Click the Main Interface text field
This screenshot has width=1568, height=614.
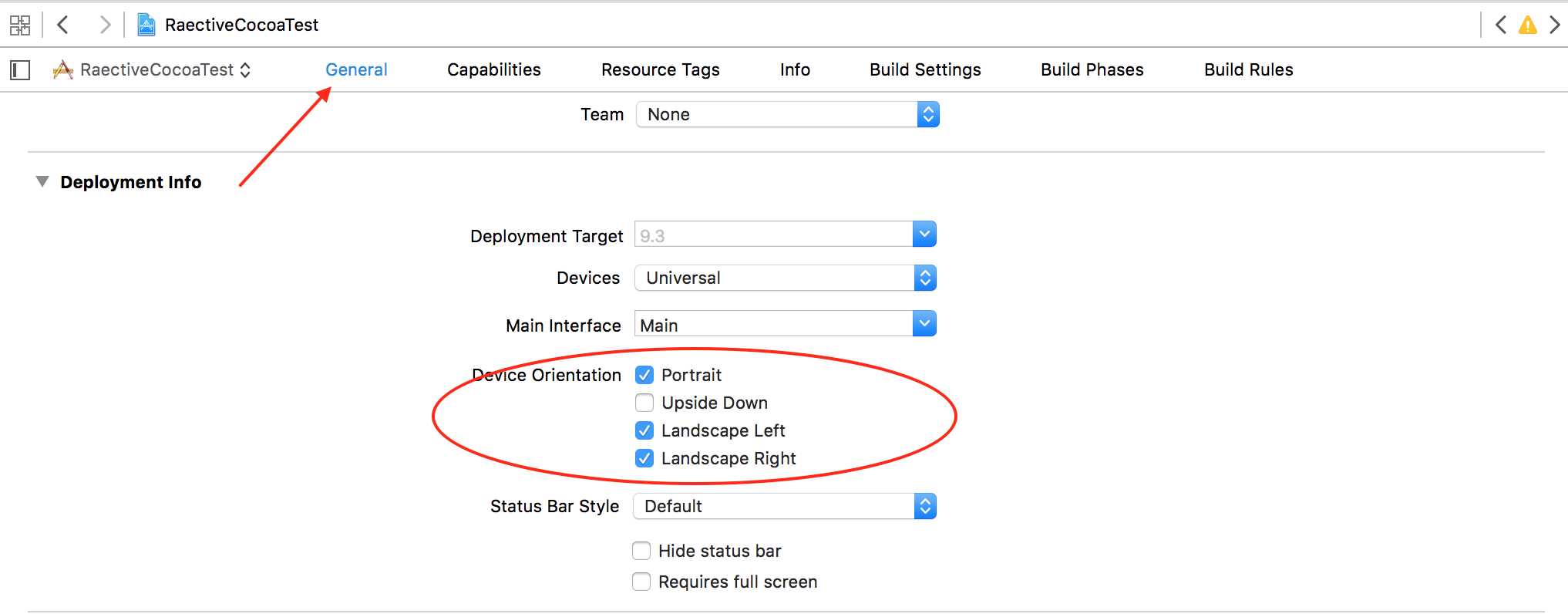point(773,324)
